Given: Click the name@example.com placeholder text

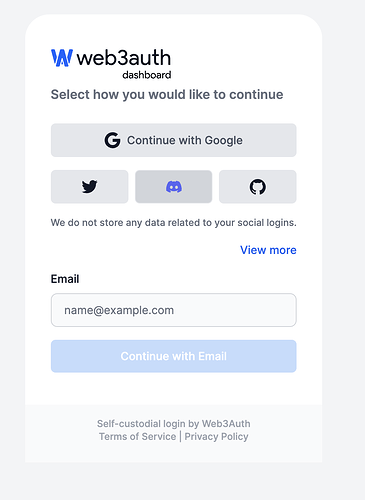Looking at the screenshot, I should coord(119,310).
